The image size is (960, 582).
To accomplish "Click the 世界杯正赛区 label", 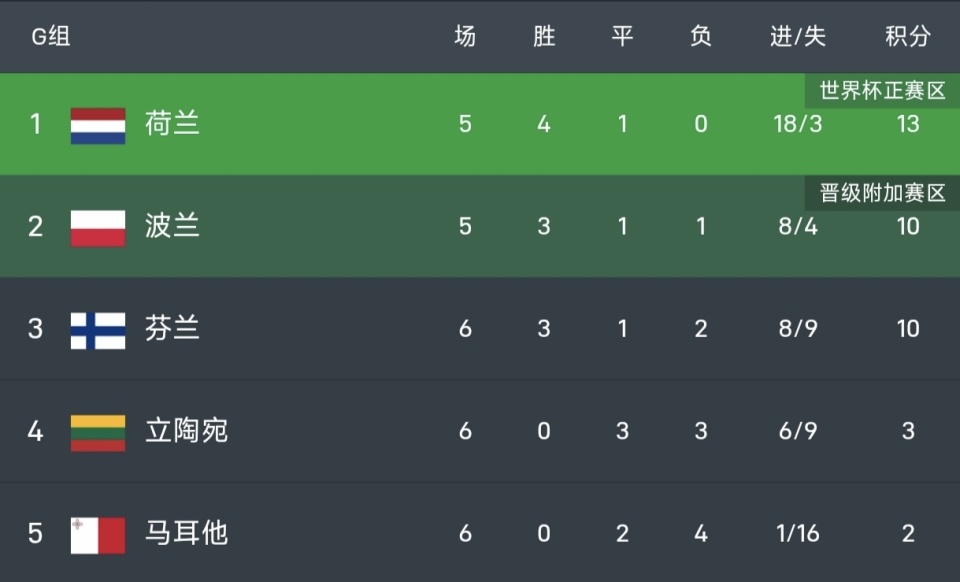I will (x=882, y=91).
